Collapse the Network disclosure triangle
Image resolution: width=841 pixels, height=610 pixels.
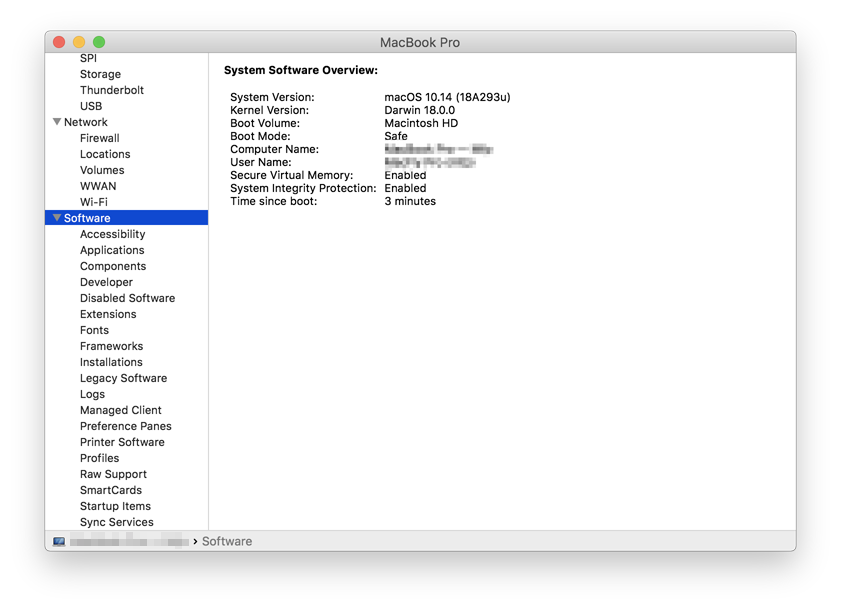pos(57,121)
